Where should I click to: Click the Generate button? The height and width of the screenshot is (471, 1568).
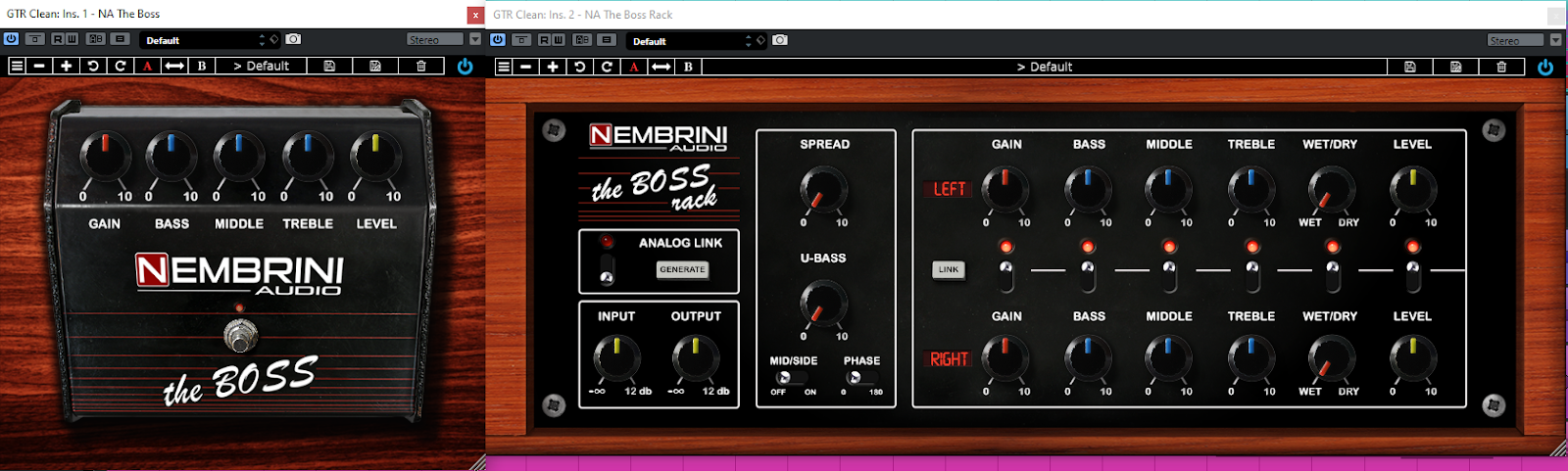682,269
